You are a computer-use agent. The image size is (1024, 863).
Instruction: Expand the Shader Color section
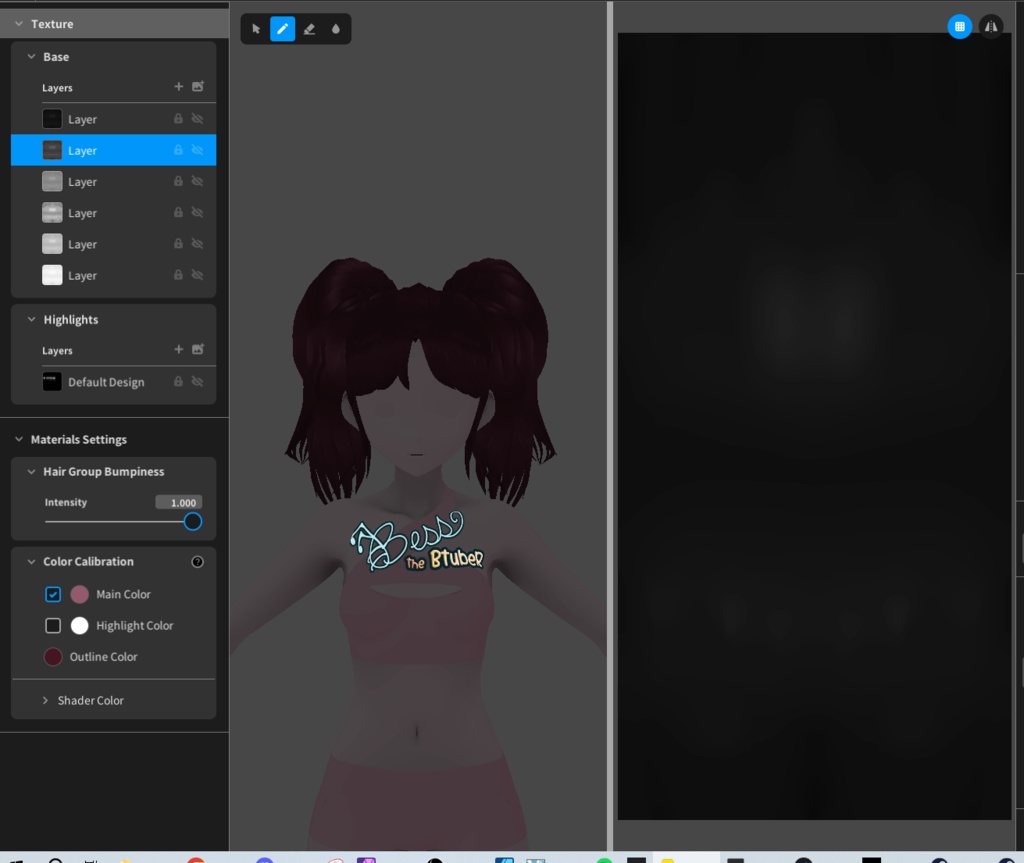click(44, 700)
